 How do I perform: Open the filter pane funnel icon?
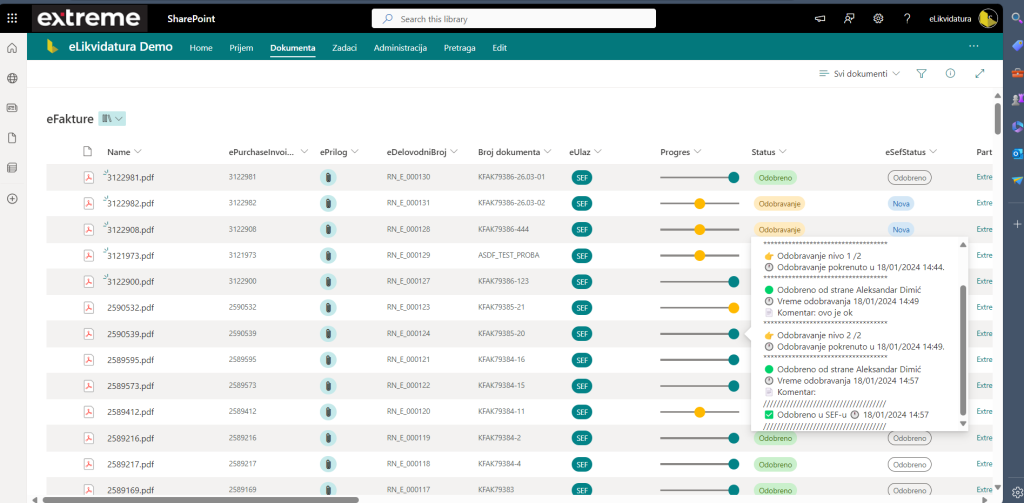pyautogui.click(x=921, y=73)
